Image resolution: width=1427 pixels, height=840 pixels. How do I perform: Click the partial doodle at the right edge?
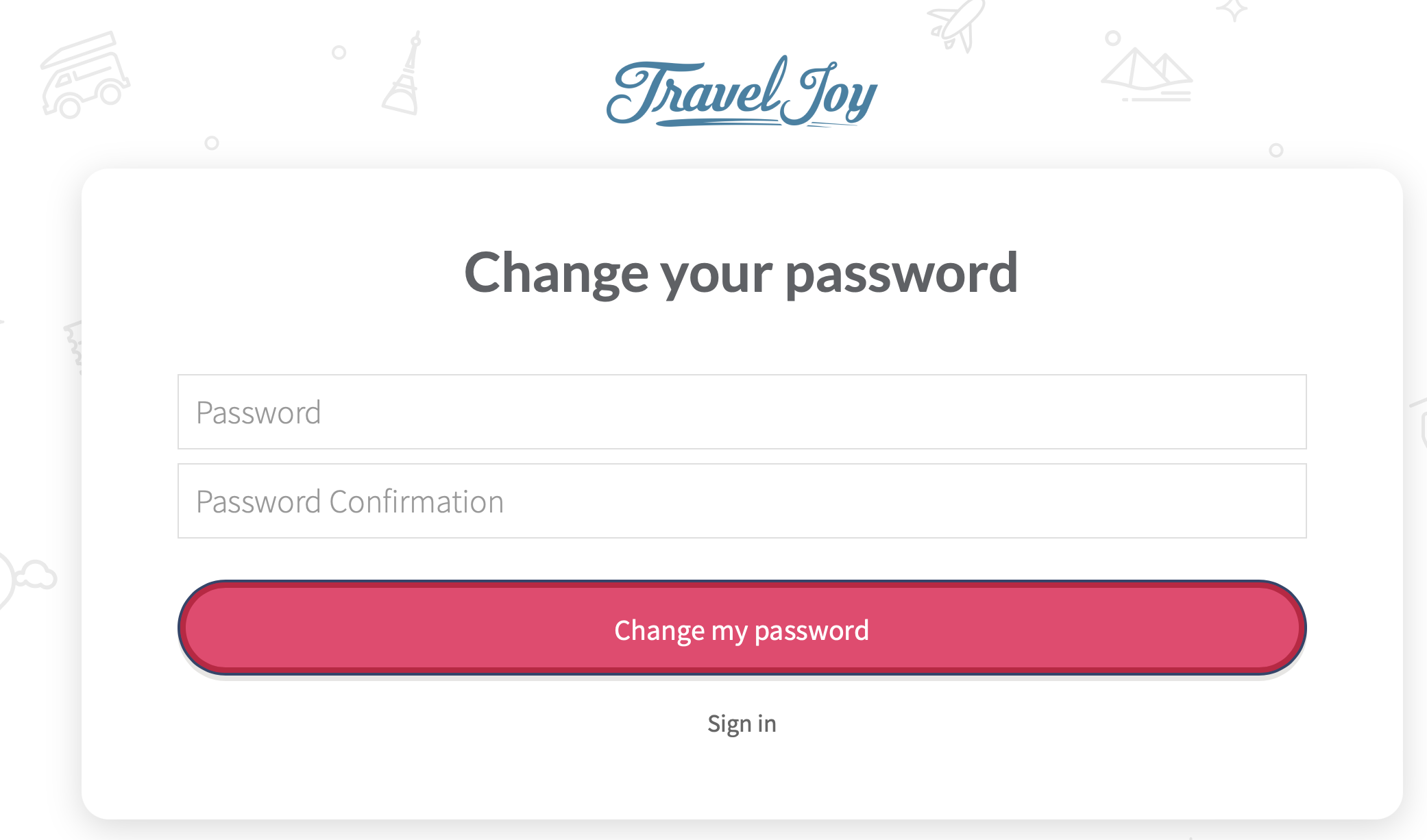tap(1419, 423)
